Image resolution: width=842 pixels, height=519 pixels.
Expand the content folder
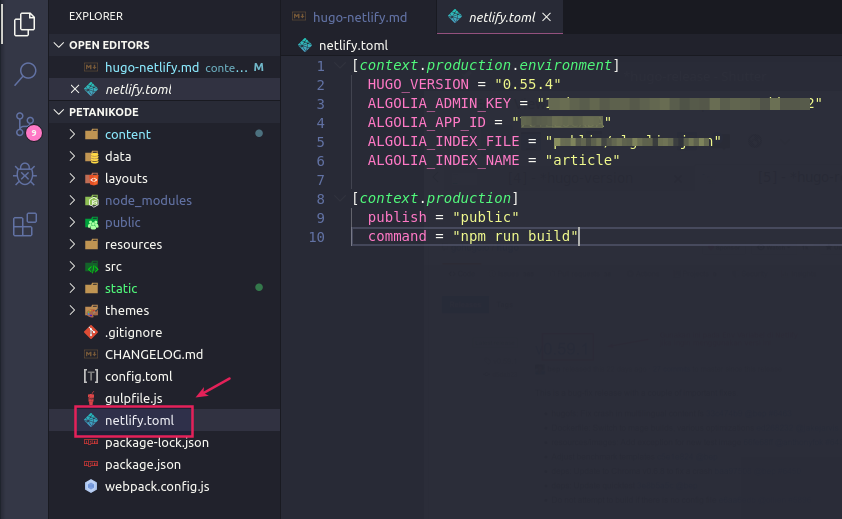pyautogui.click(x=72, y=134)
